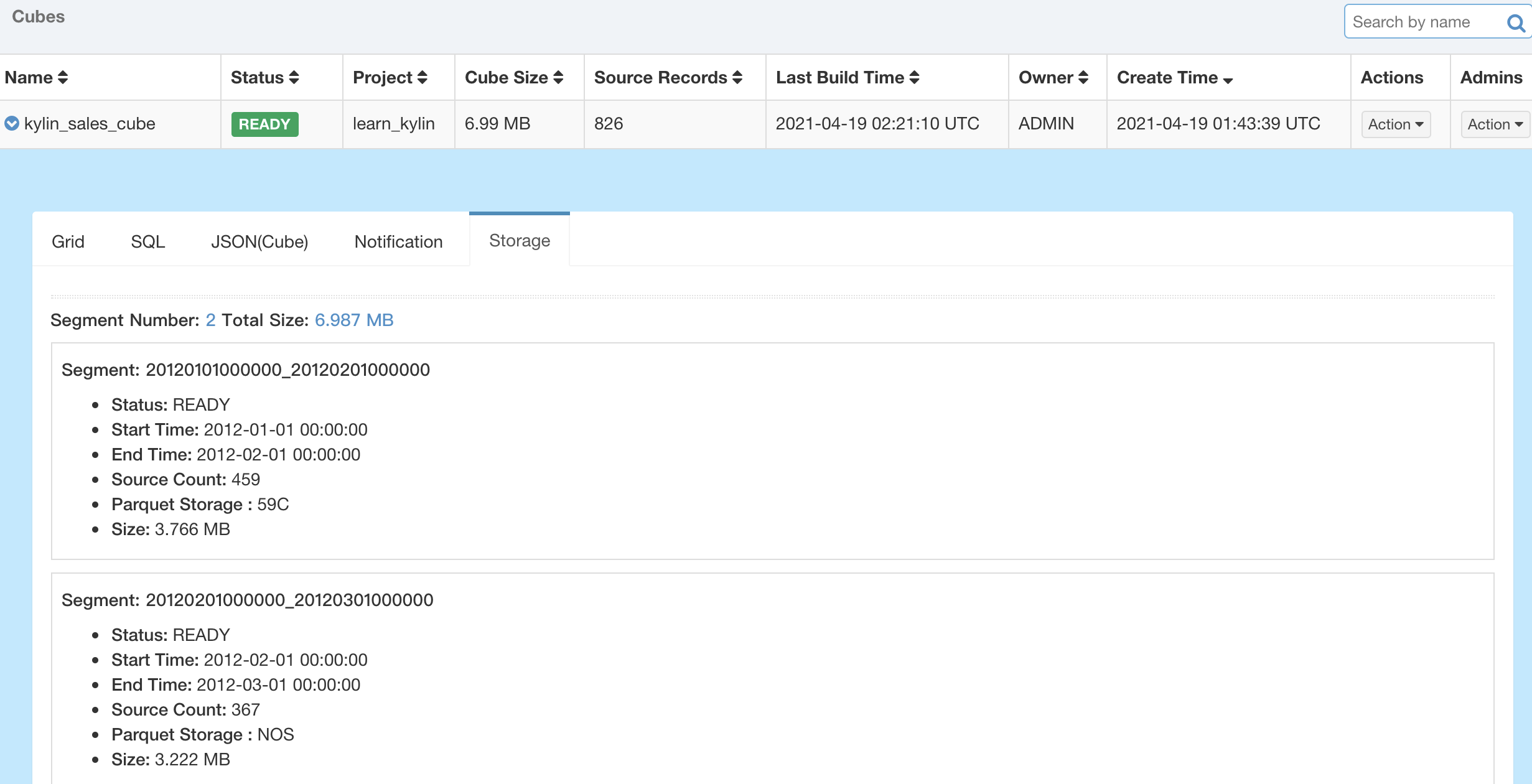Sort by Source Records arrows
The width and height of the screenshot is (1532, 784).
coord(737,78)
